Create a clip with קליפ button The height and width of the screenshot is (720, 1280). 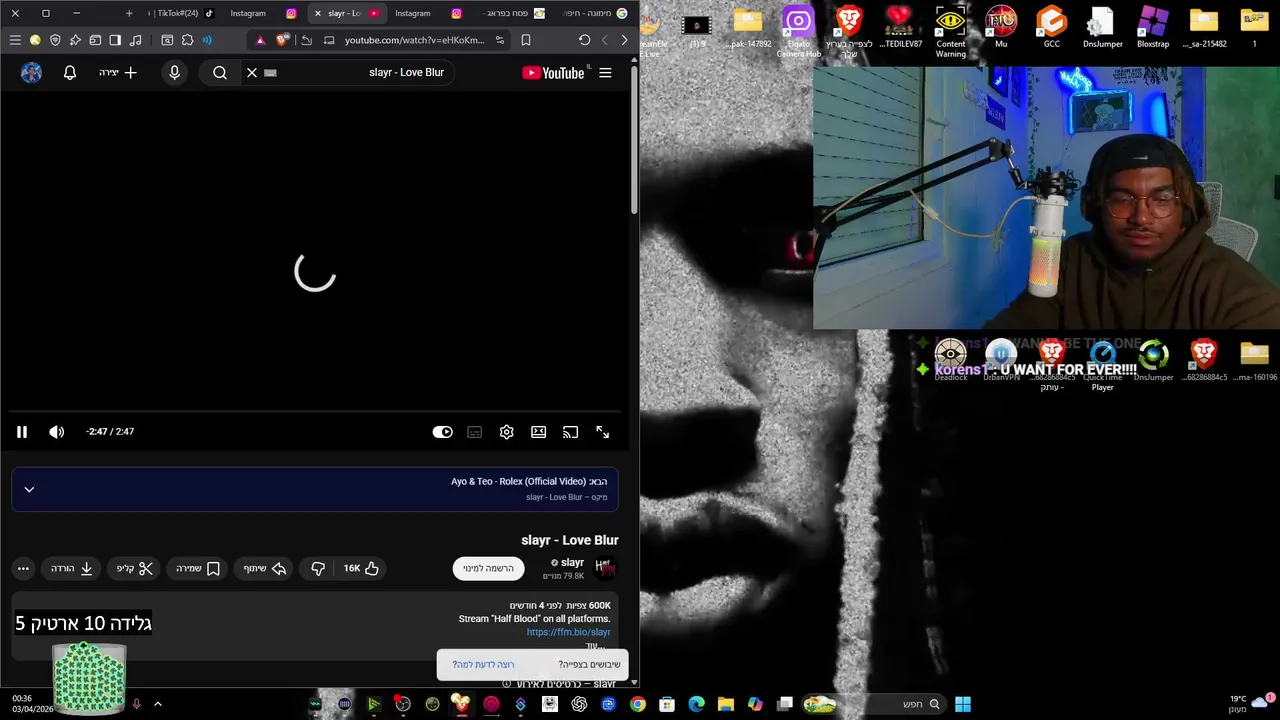pos(135,568)
